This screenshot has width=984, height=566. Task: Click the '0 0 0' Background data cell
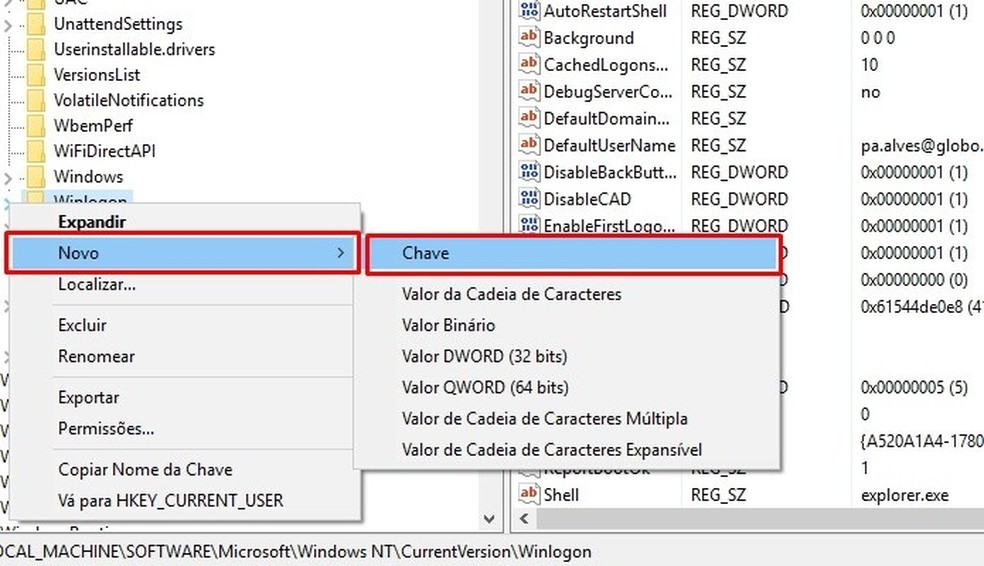pyautogui.click(x=877, y=38)
